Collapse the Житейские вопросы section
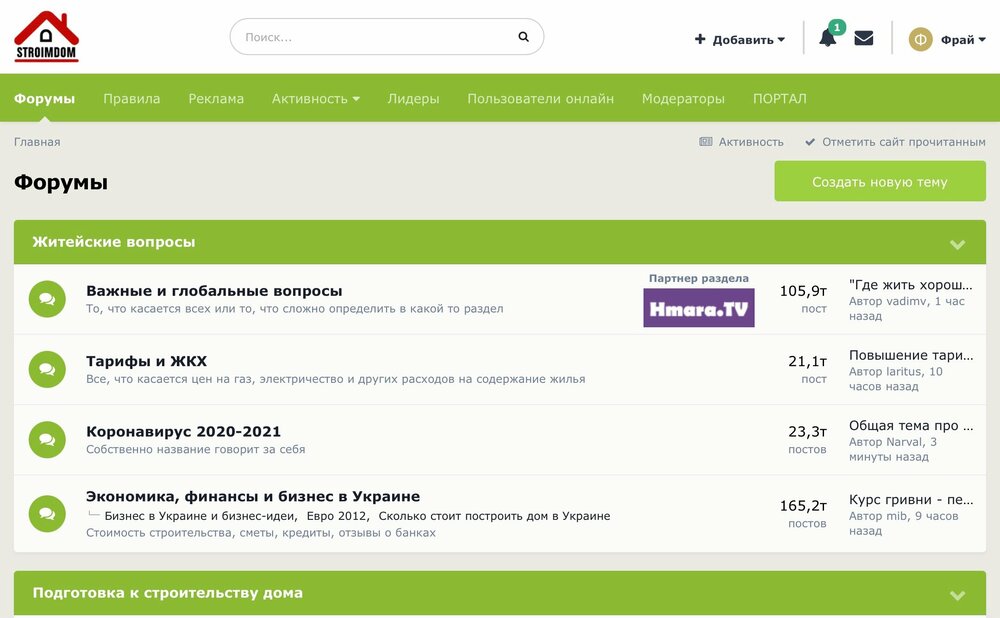 (x=957, y=244)
